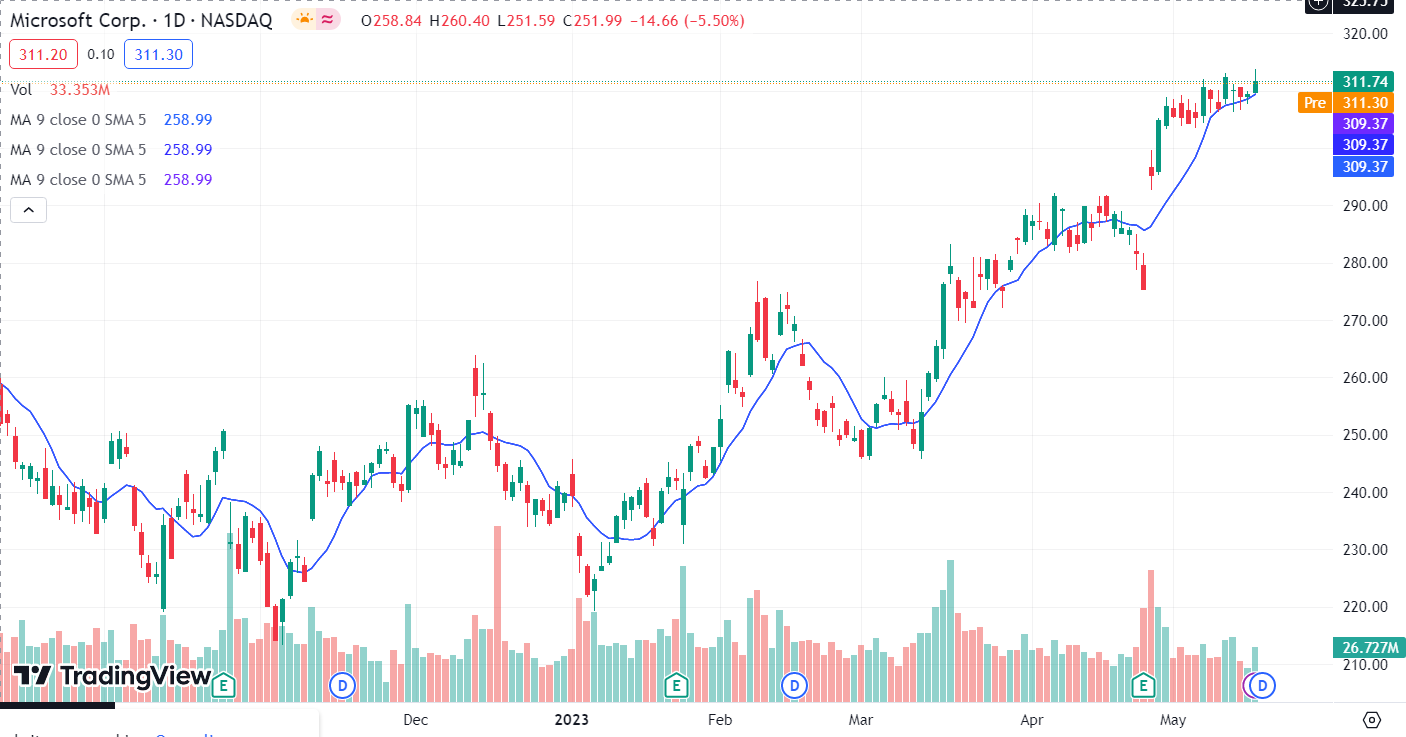
Task: Click the plus icon on price scale
Action: 1319,4
